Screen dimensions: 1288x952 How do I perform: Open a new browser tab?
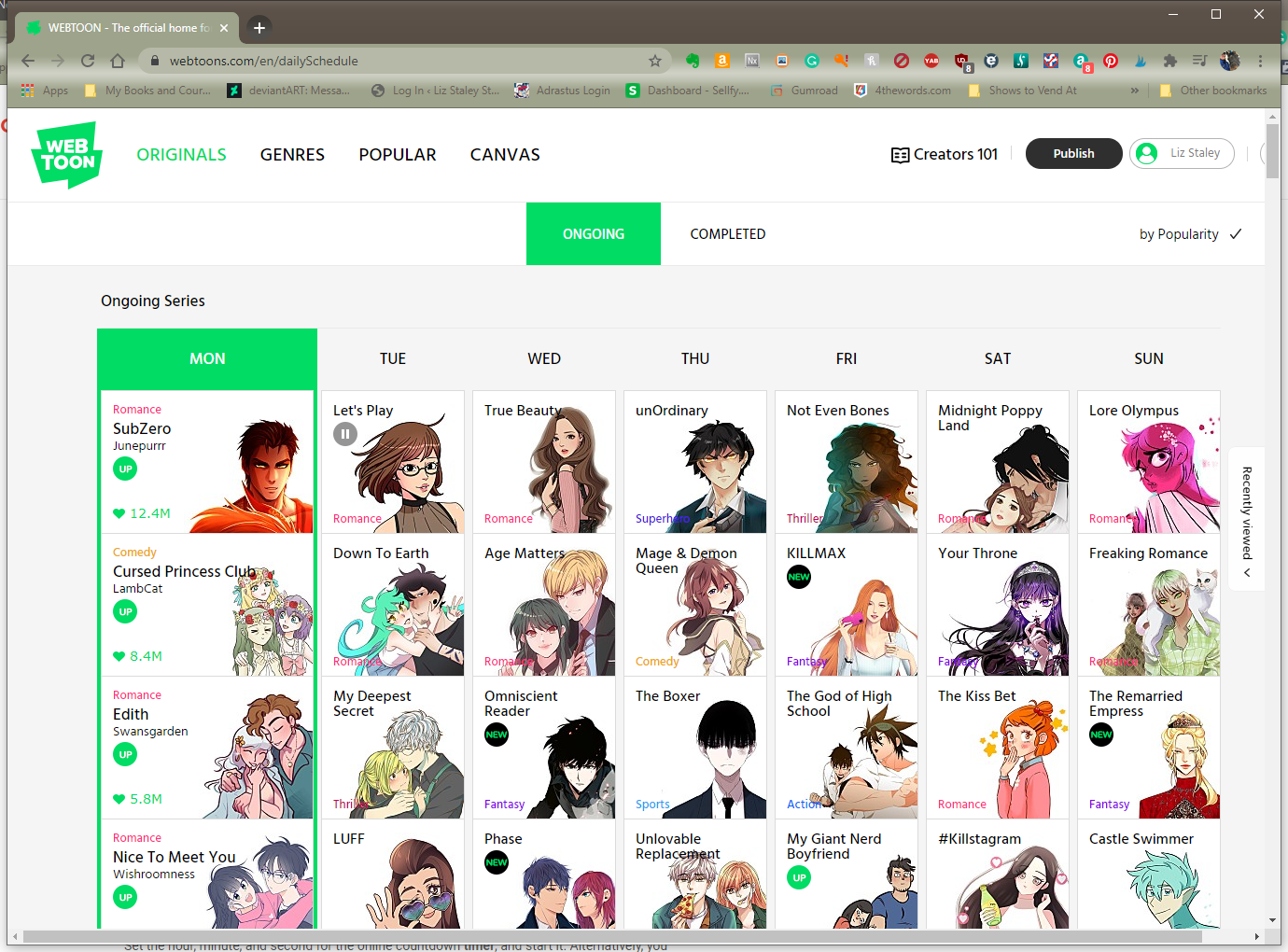(x=259, y=28)
